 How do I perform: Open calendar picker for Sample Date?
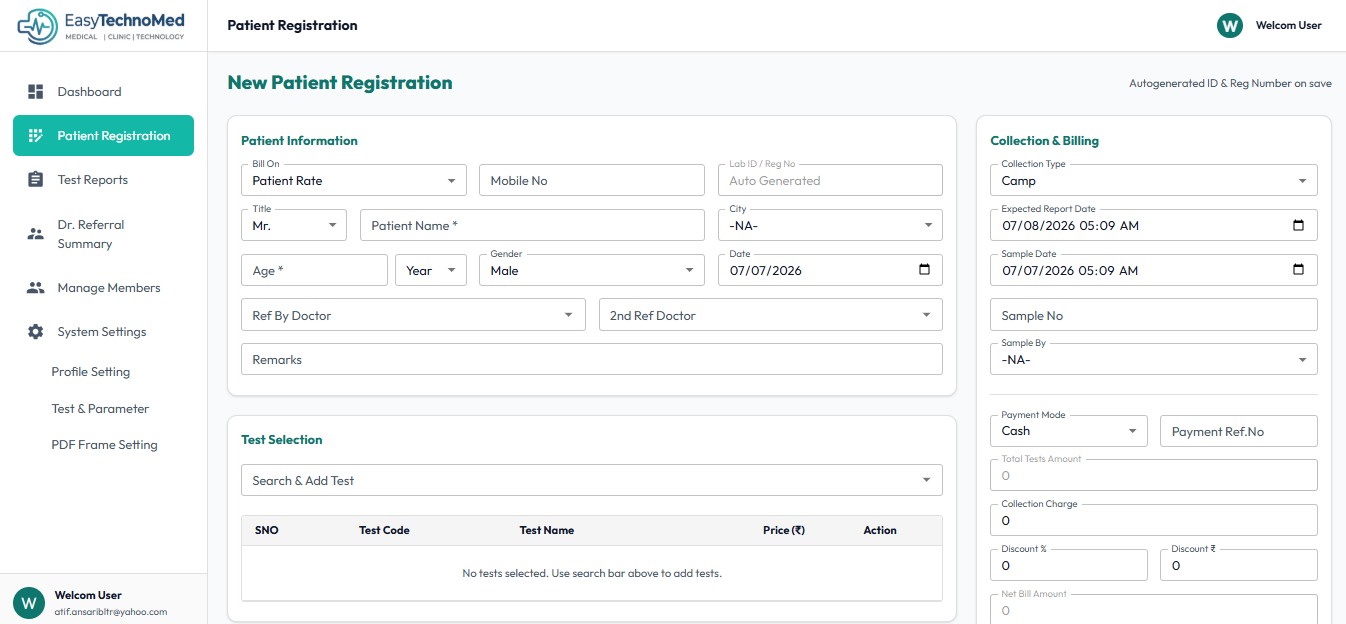pyautogui.click(x=1299, y=270)
